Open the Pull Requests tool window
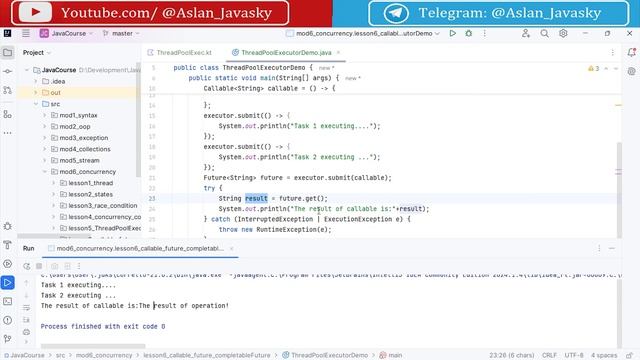Screen dimensions: 640x360 point(7,90)
